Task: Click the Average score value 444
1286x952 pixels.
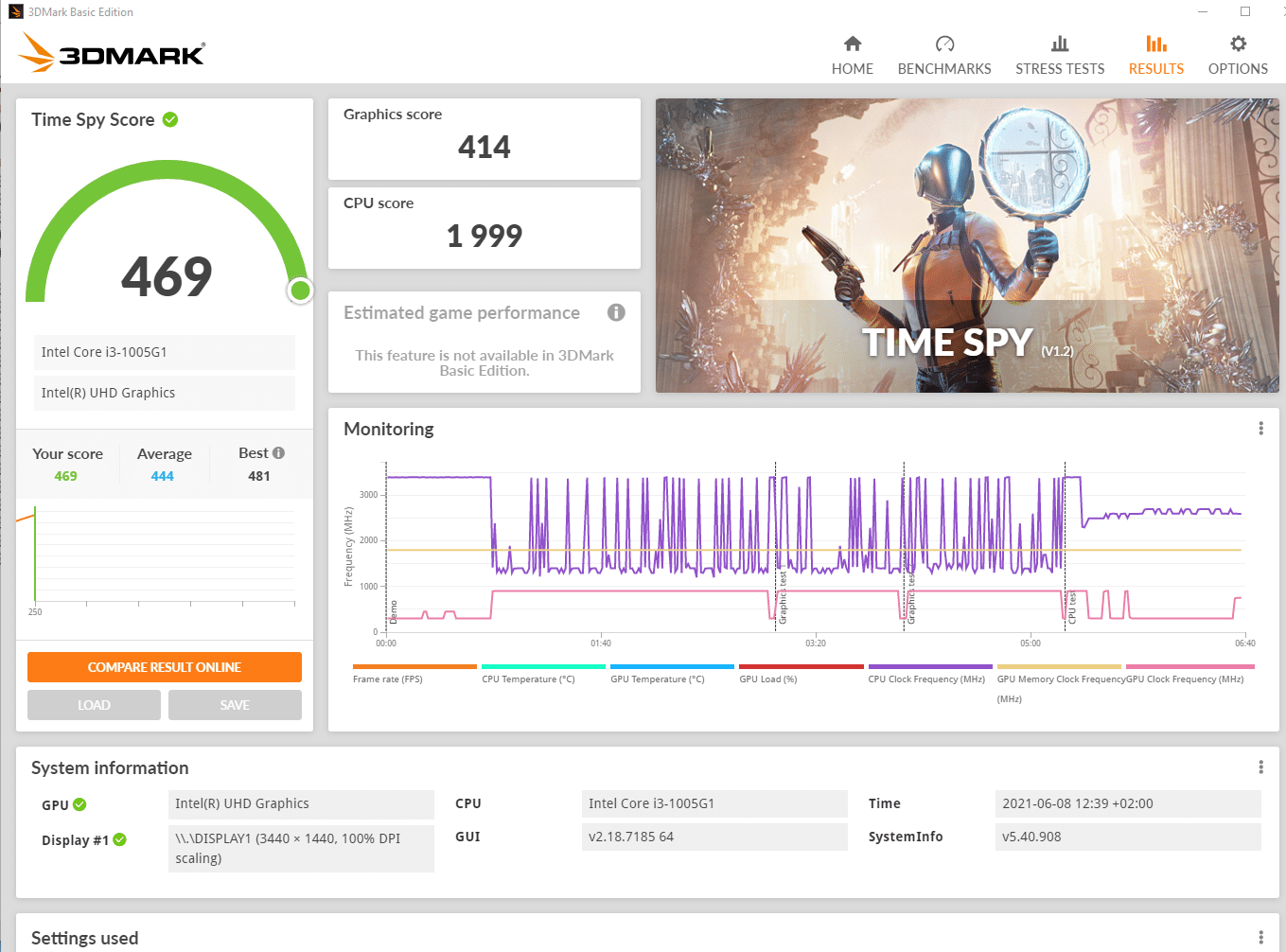Action: click(x=163, y=476)
